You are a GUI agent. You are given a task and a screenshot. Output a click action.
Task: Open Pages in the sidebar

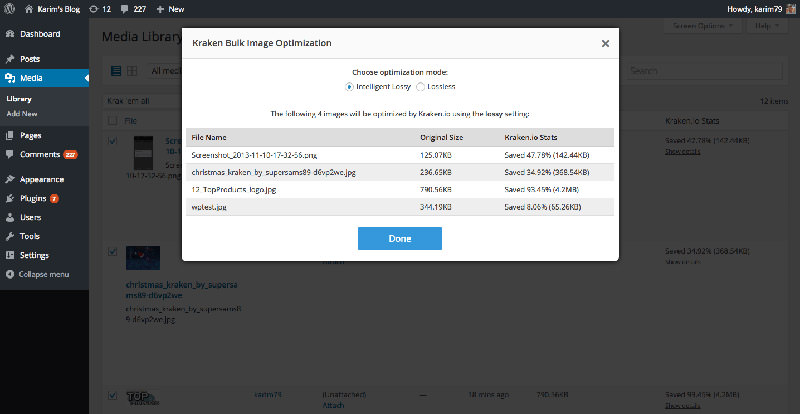pos(31,136)
